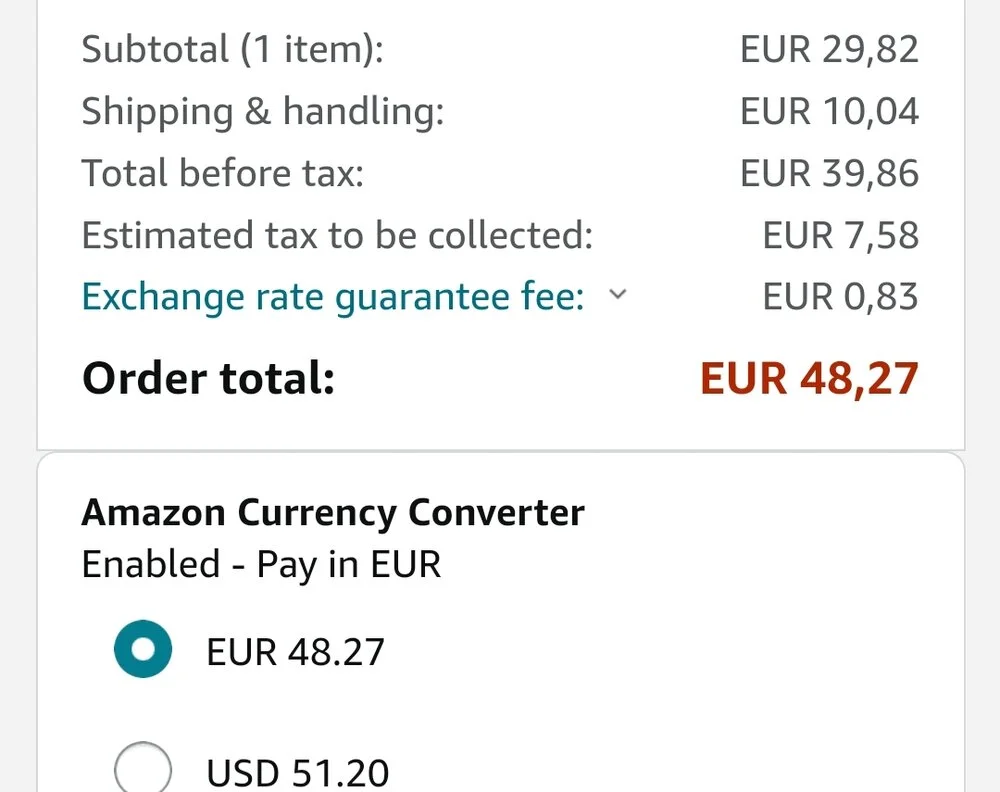Click the EUR 39,86 pre-tax amount

828,173
